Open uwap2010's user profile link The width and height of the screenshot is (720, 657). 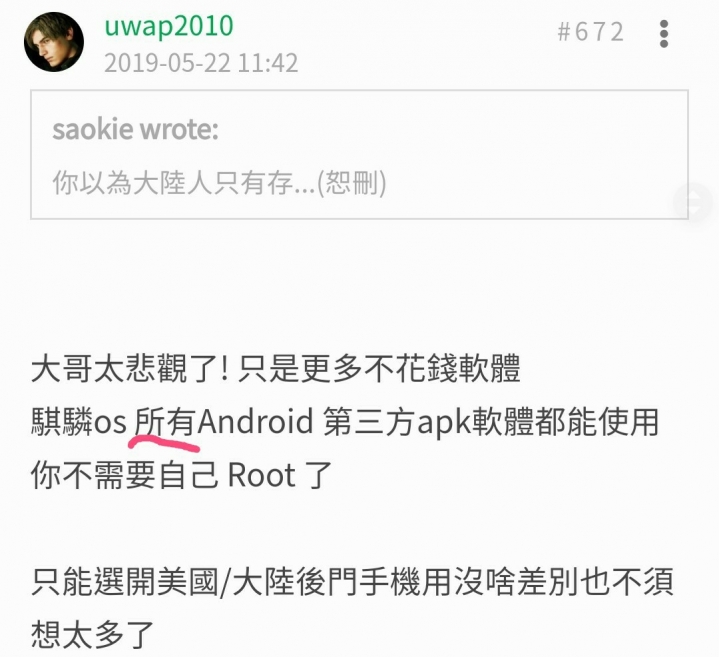point(169,26)
